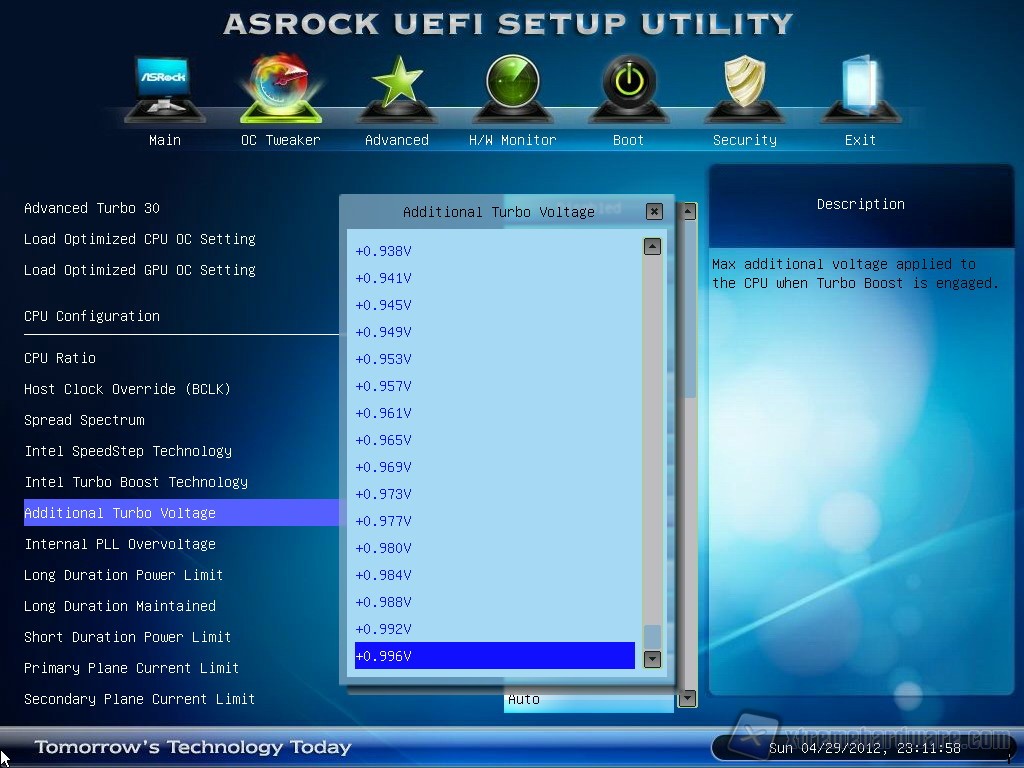Viewport: 1024px width, 768px height.
Task: Click Load Optimized GPU OC Setting
Action: [x=140, y=270]
